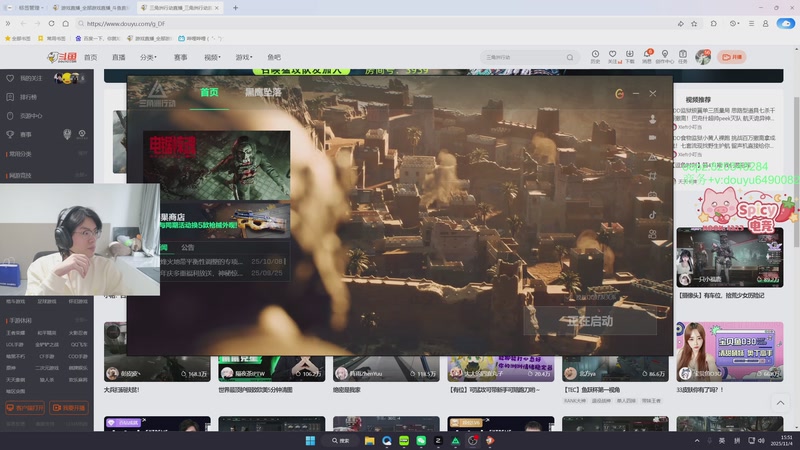Screen dimensions: 800x450
Task: Click the taskbar search box
Action: pyautogui.click(x=340, y=440)
